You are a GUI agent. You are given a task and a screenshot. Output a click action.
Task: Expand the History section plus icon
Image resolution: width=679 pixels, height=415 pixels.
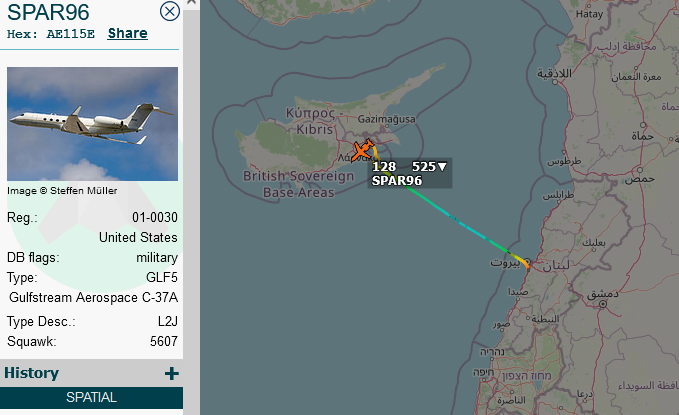(x=171, y=373)
